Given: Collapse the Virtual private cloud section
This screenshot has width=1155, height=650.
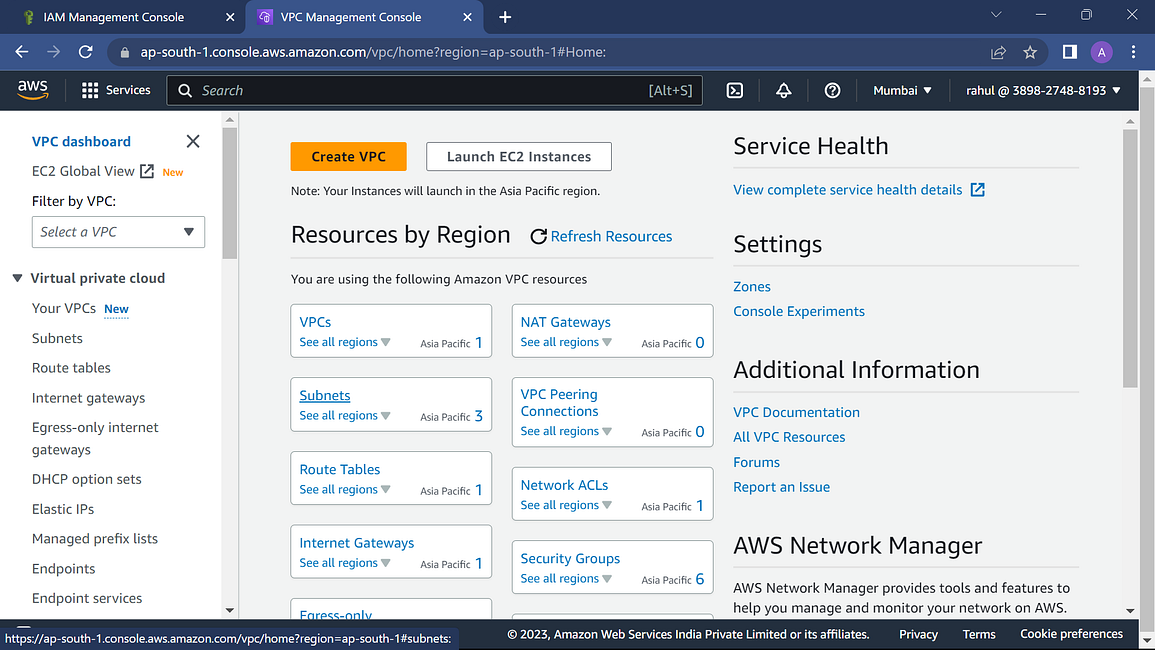Looking at the screenshot, I should (x=17, y=278).
